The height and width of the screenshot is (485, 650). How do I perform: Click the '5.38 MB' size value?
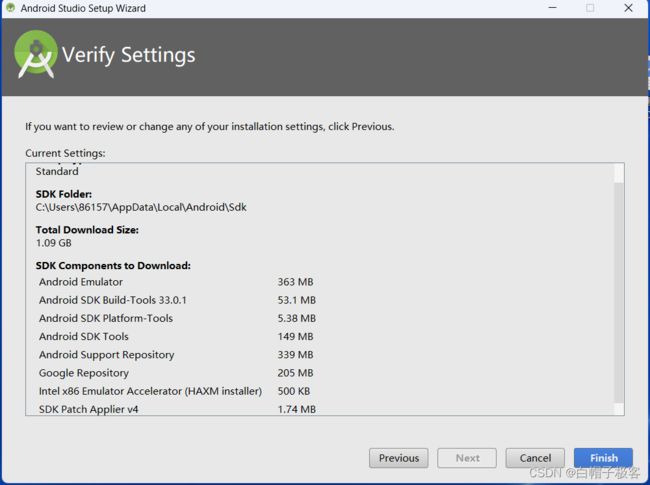[296, 318]
